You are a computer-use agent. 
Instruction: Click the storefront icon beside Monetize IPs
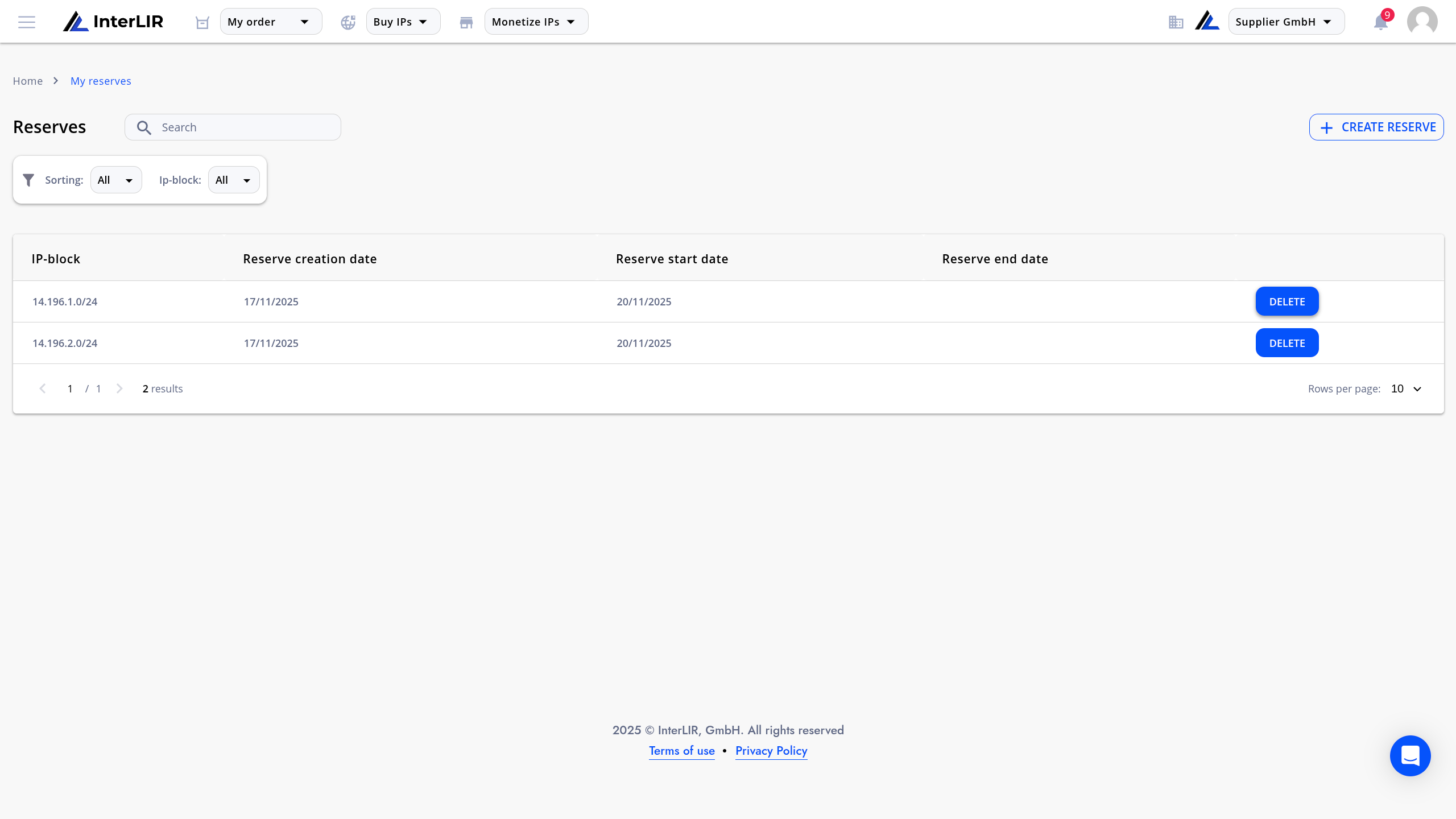point(466,22)
